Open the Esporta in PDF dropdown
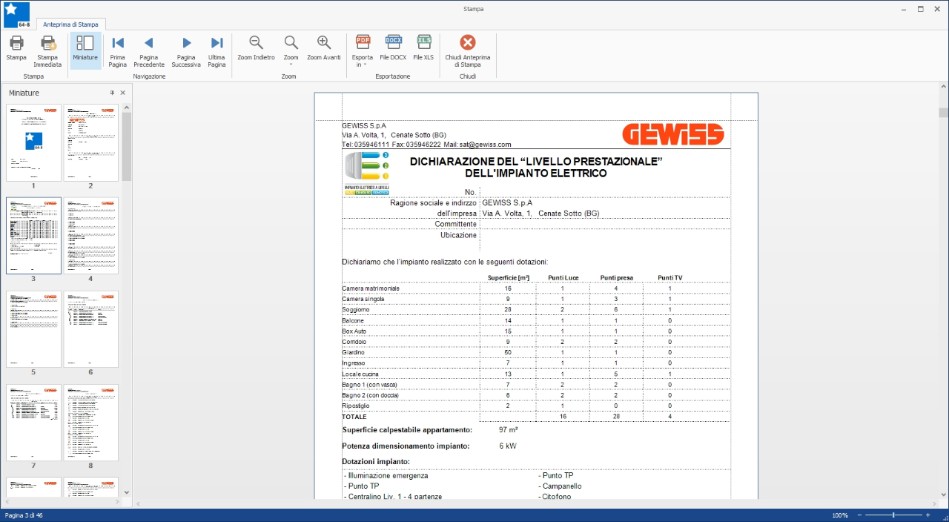Screen dimensions: 949x522 [x=363, y=50]
